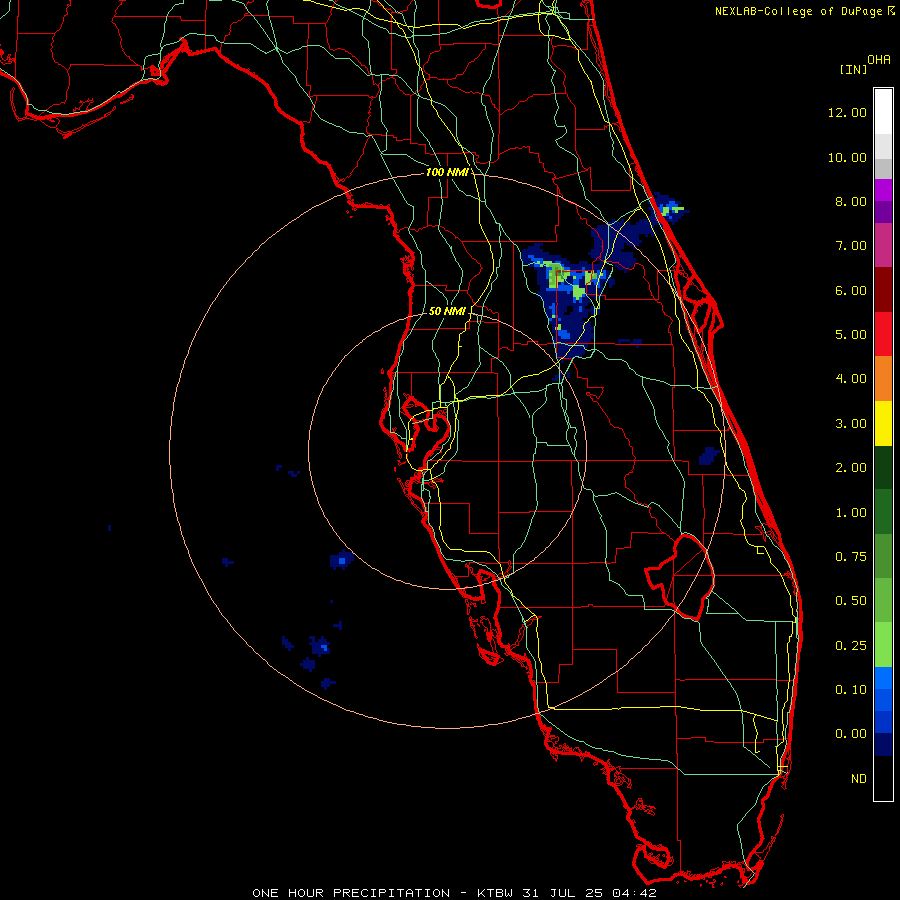The image size is (900, 900).
Task: Pick the orange swatch beside 4.00
Action: point(883,379)
